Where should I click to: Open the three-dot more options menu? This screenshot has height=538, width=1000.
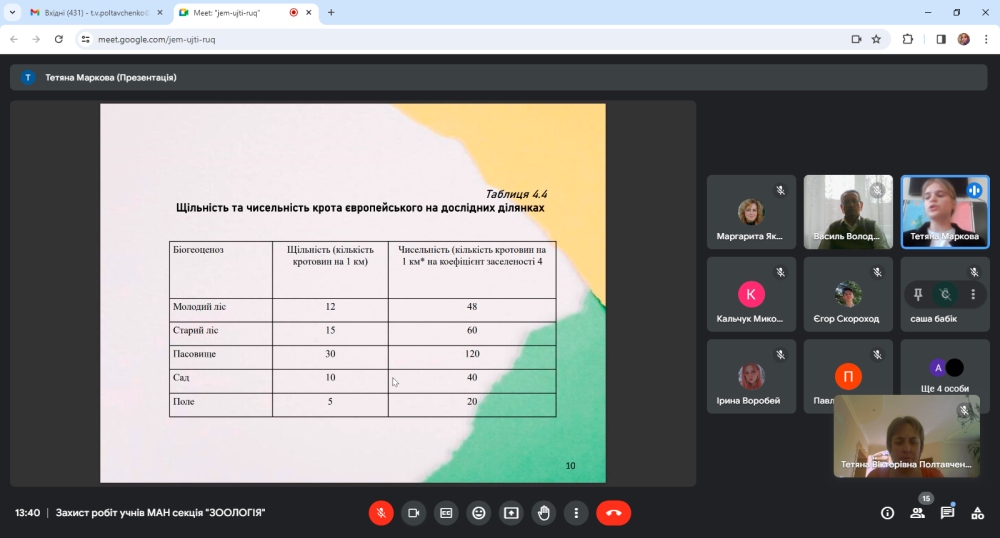coord(576,513)
